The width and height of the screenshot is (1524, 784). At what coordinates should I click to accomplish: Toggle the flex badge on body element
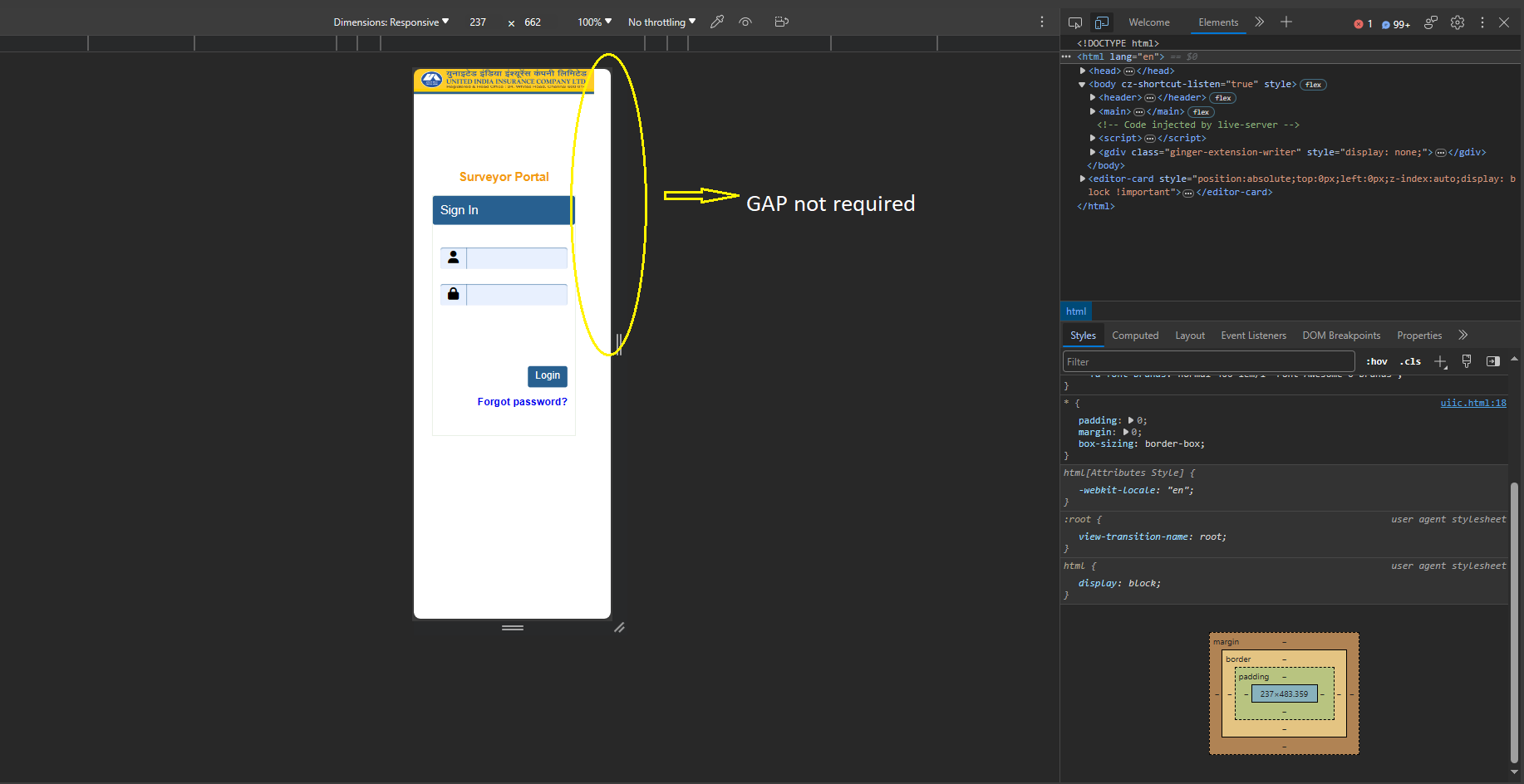pos(1314,85)
